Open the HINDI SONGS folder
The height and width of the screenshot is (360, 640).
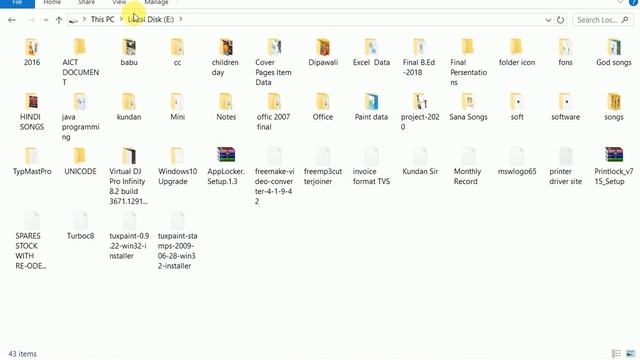(32, 112)
